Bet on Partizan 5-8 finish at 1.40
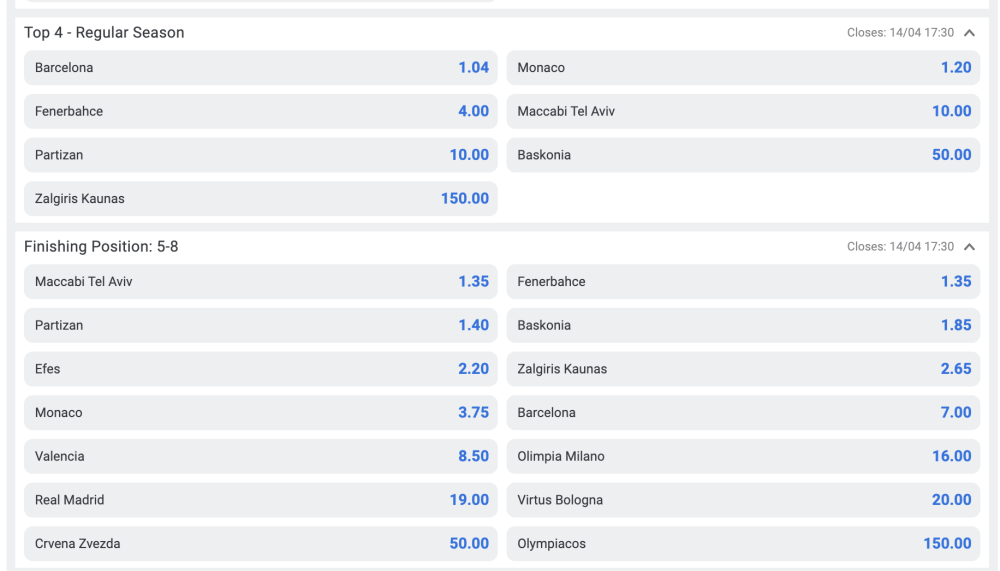Image resolution: width=1000 pixels, height=571 pixels. click(x=261, y=325)
